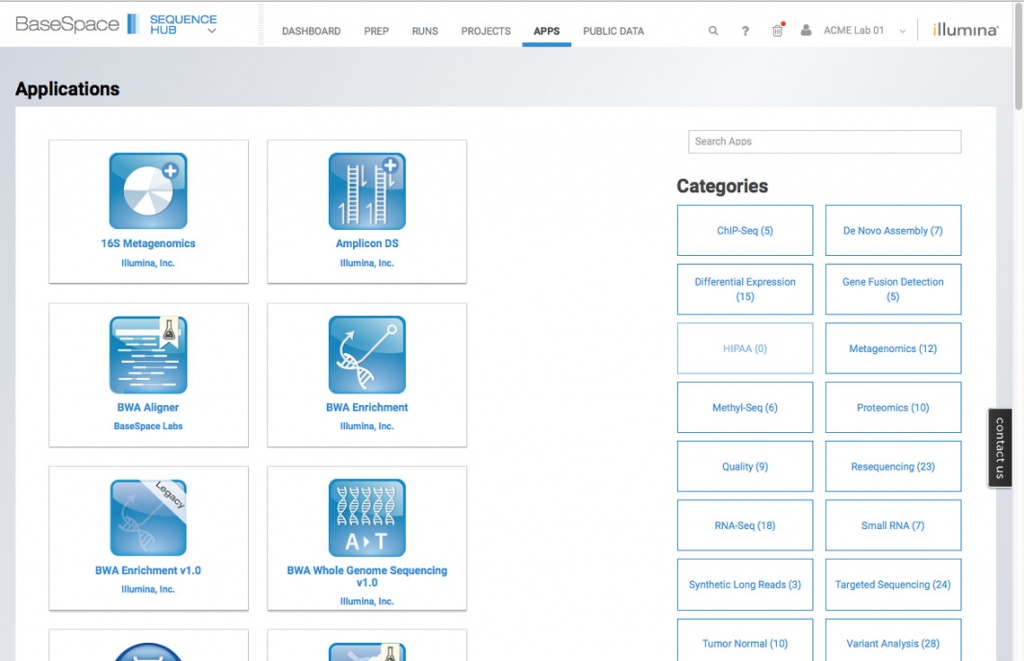Filter by Small RNA (7) category
1024x661 pixels.
pos(893,525)
